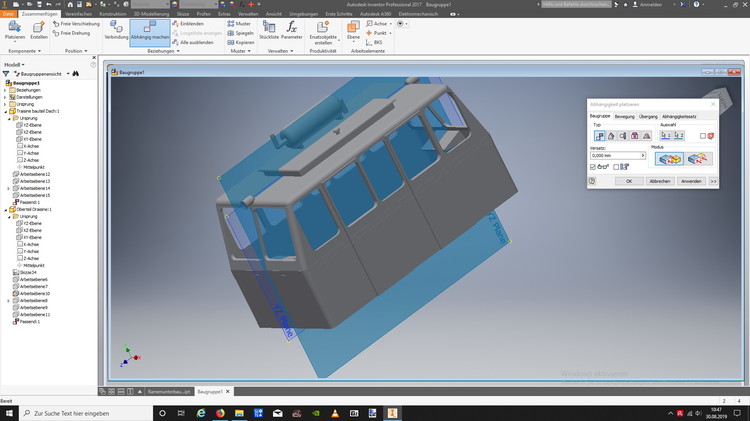Viewport: 750px width, 421px height.
Task: Choose the first Modus solution icon
Action: [669, 158]
